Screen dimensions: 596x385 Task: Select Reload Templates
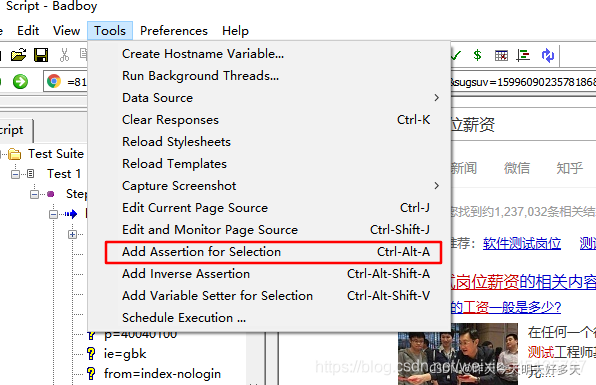[x=269, y=164]
